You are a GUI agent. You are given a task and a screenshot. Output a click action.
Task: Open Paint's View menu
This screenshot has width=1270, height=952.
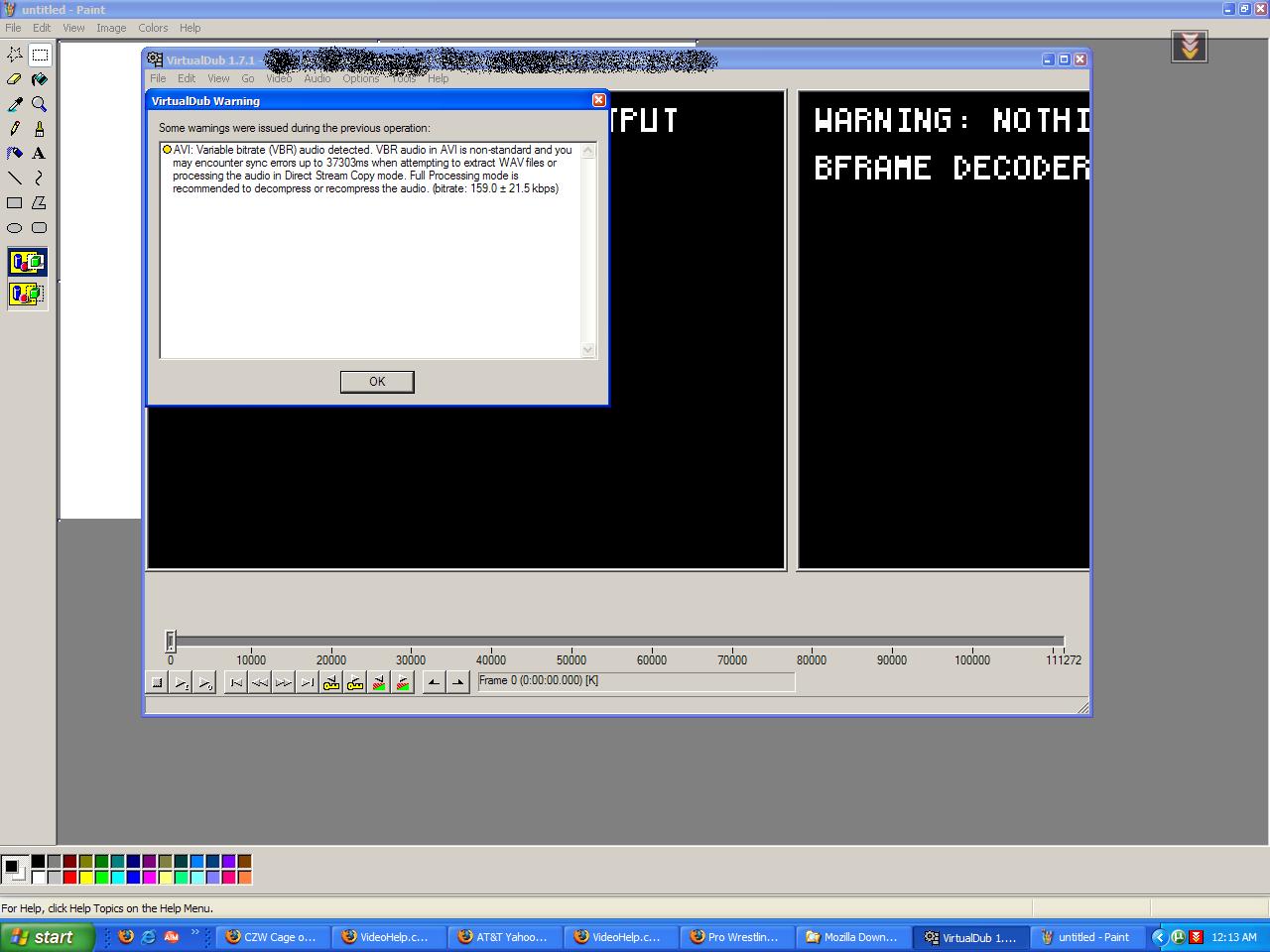coord(73,28)
